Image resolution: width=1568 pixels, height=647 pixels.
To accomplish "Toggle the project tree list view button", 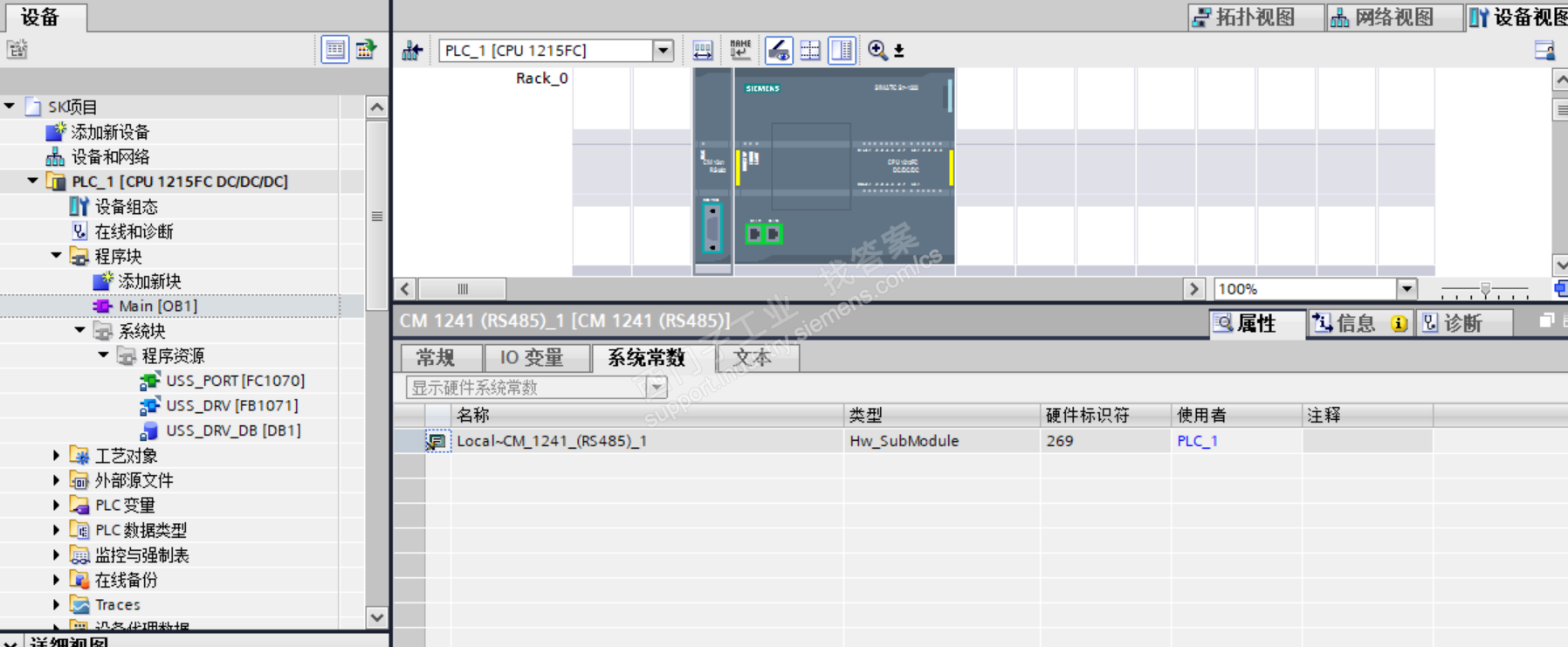I will click(x=334, y=50).
